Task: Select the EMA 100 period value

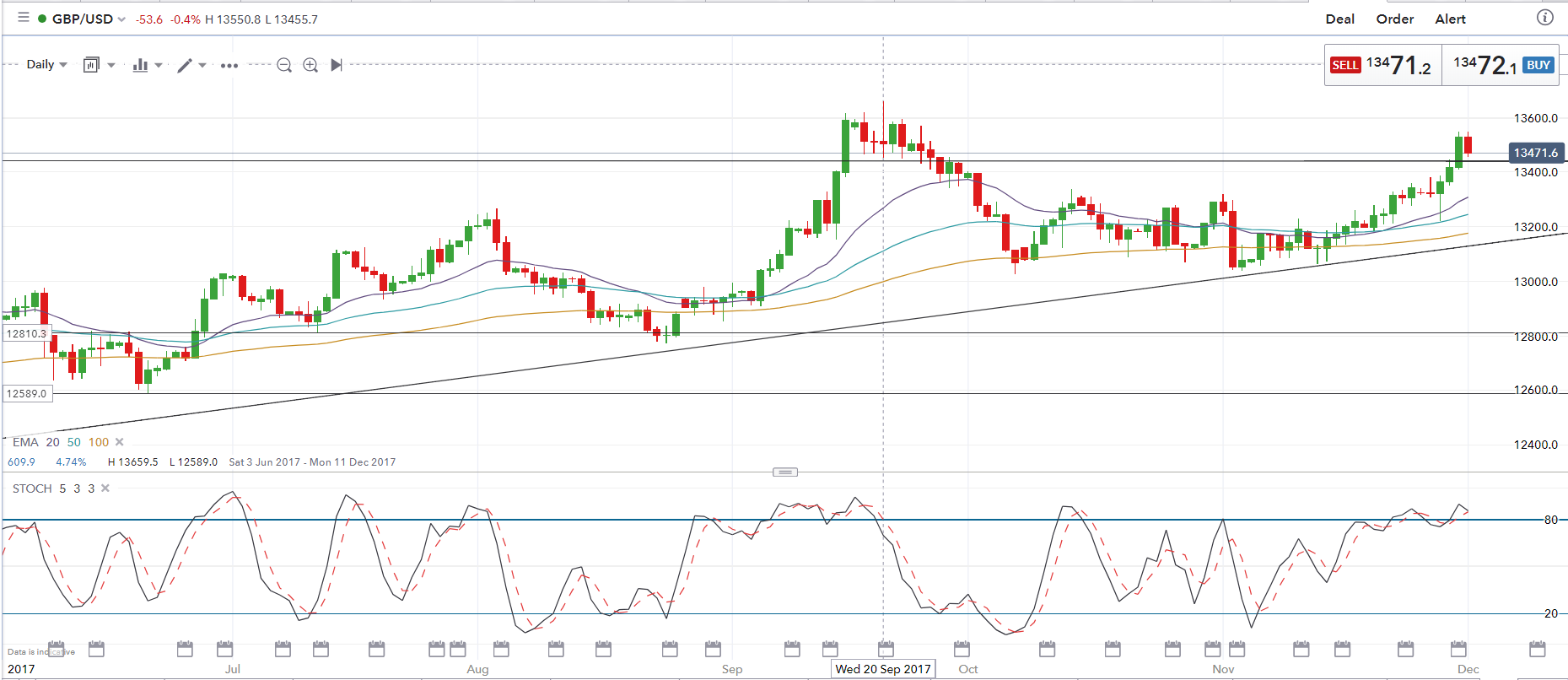Action: [99, 442]
